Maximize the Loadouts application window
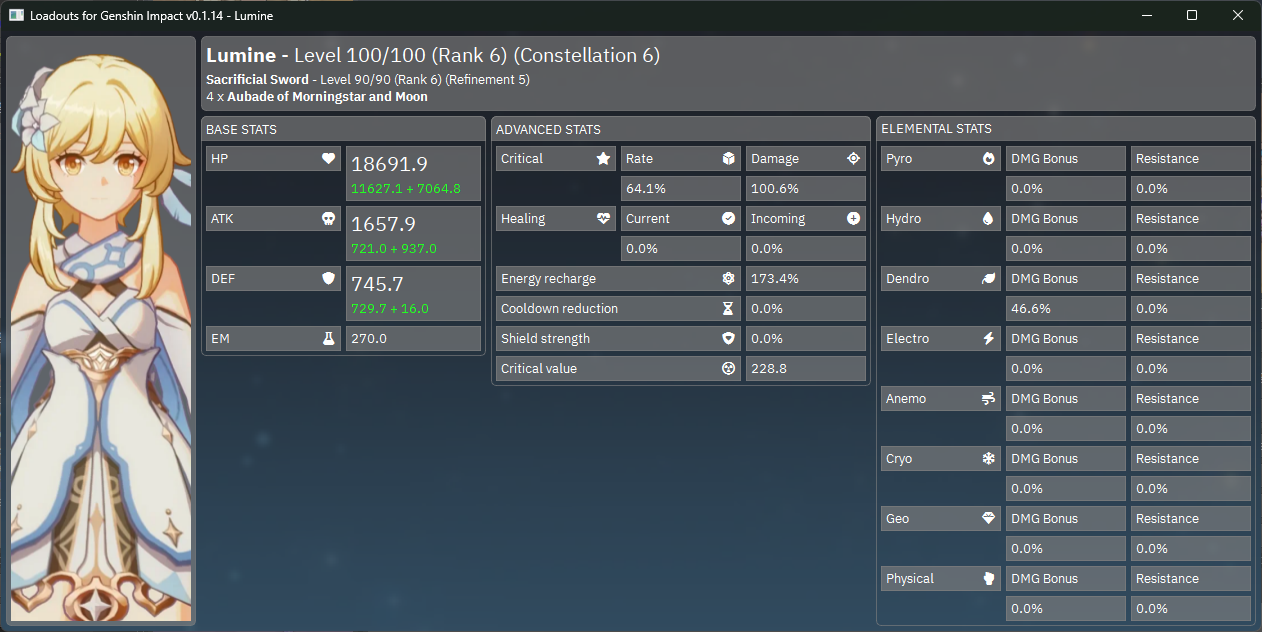The height and width of the screenshot is (632, 1262). pos(1192,15)
